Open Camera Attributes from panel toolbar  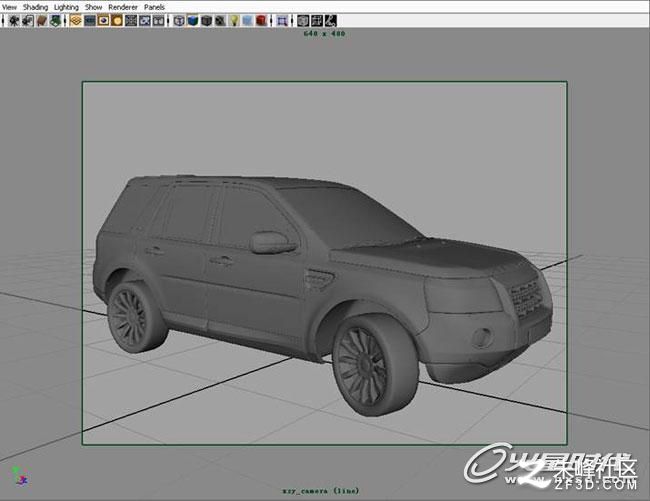coord(28,20)
